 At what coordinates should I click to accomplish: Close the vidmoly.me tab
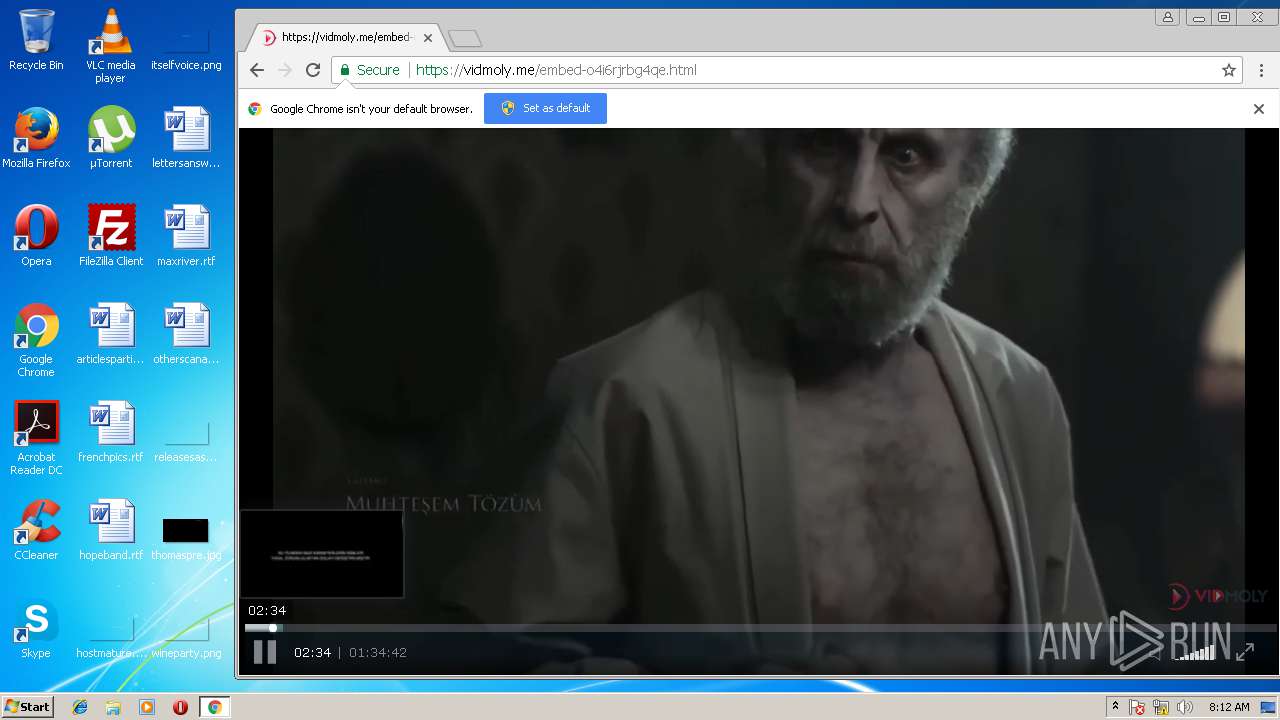(428, 38)
